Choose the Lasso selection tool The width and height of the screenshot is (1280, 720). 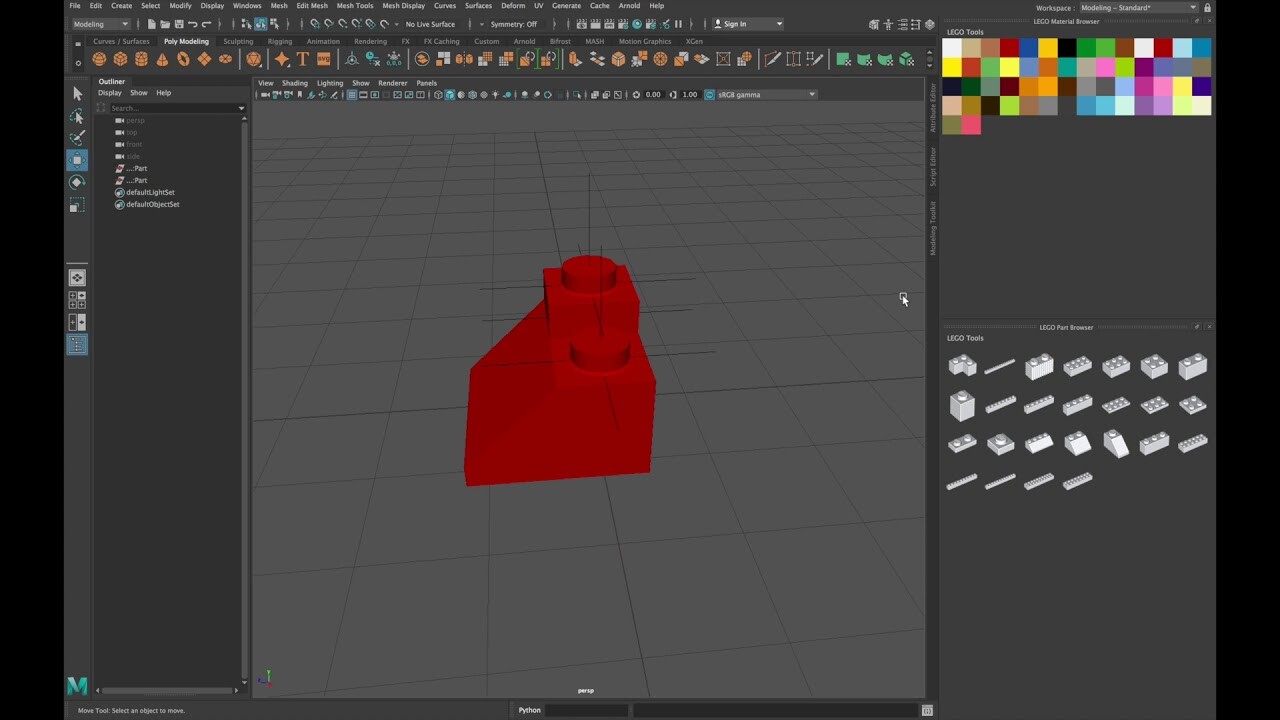(77, 116)
